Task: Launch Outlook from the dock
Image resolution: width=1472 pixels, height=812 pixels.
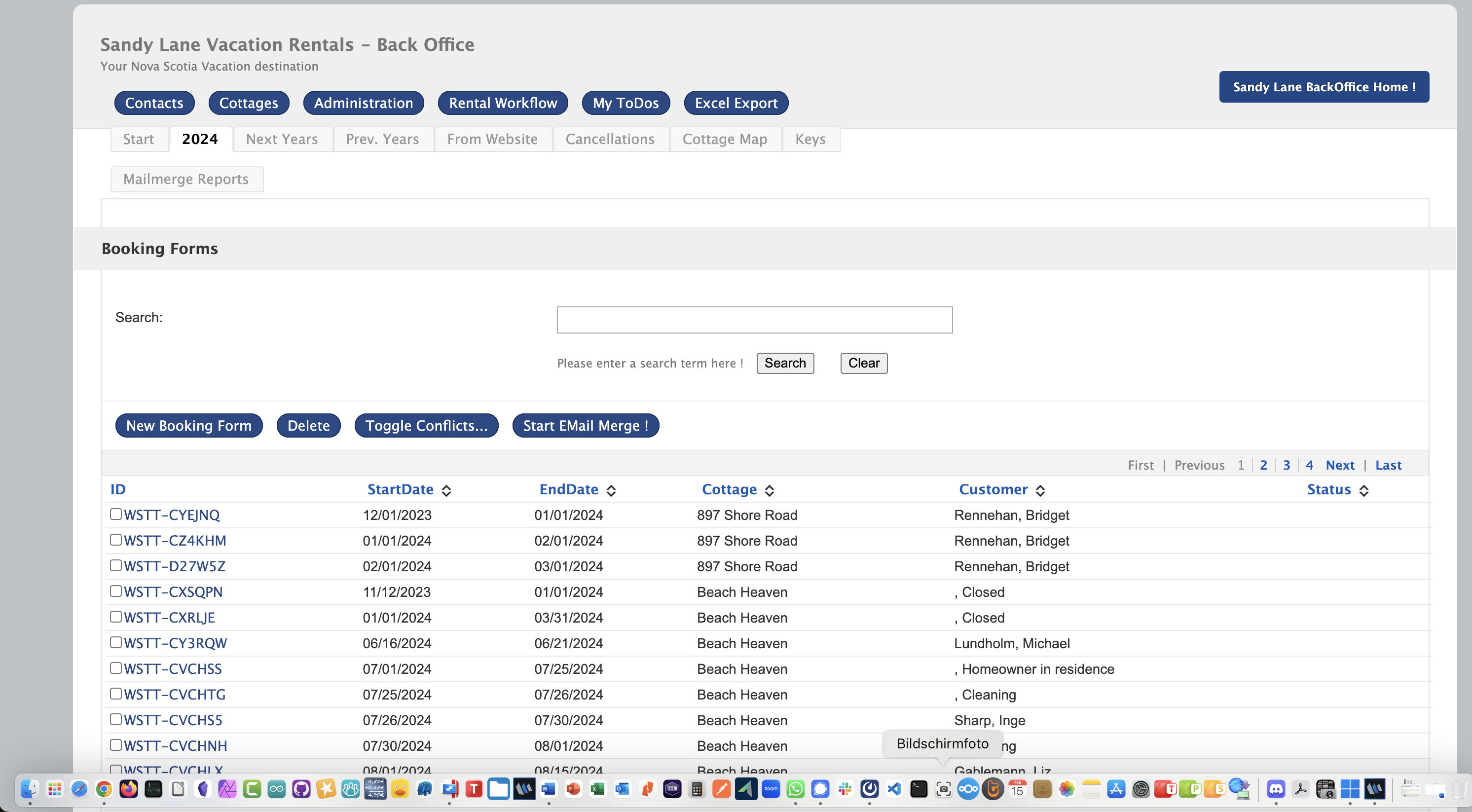Action: pos(622,789)
